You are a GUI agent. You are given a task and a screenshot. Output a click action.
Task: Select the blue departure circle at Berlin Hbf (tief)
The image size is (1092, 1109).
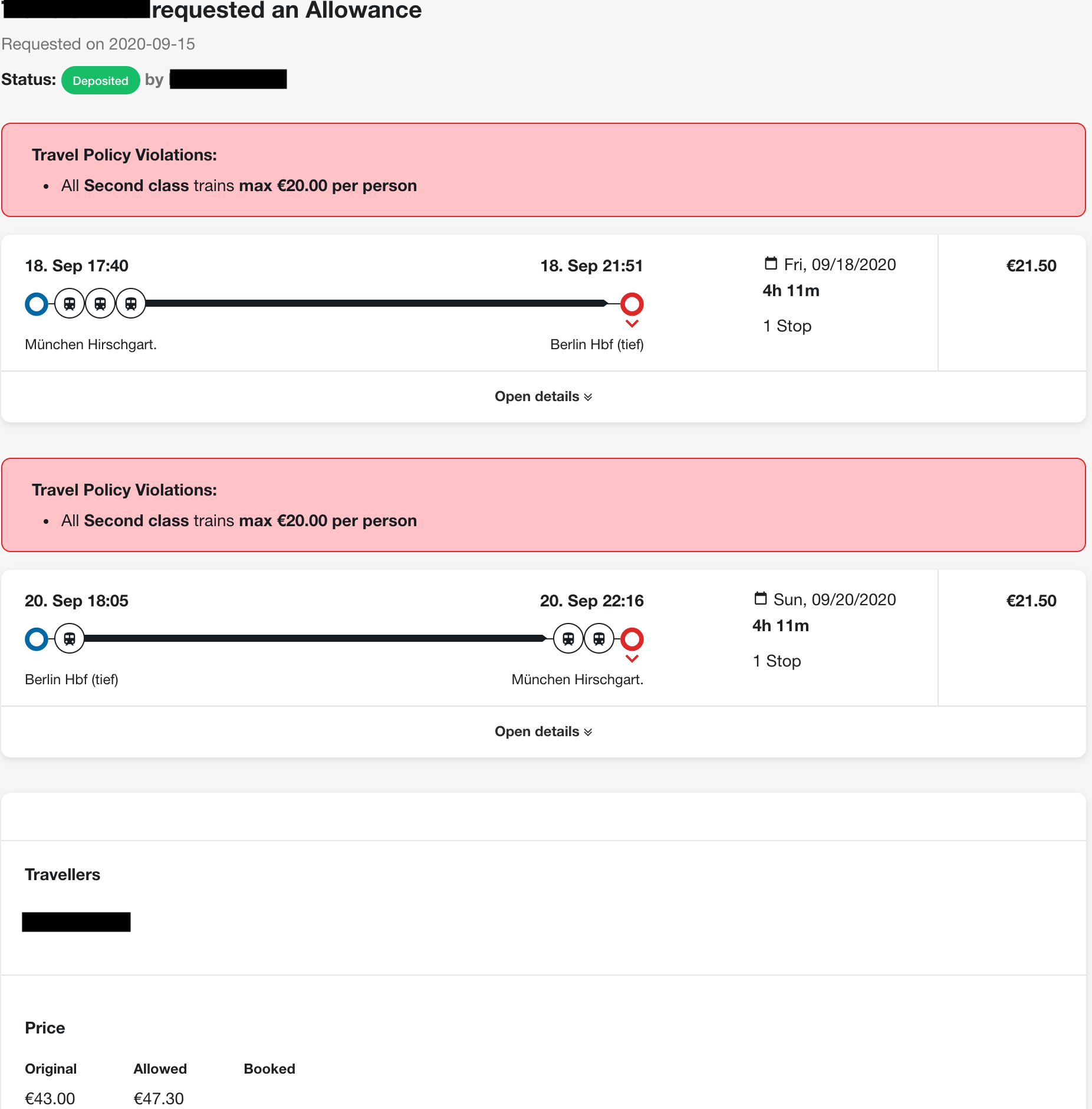[x=37, y=639]
